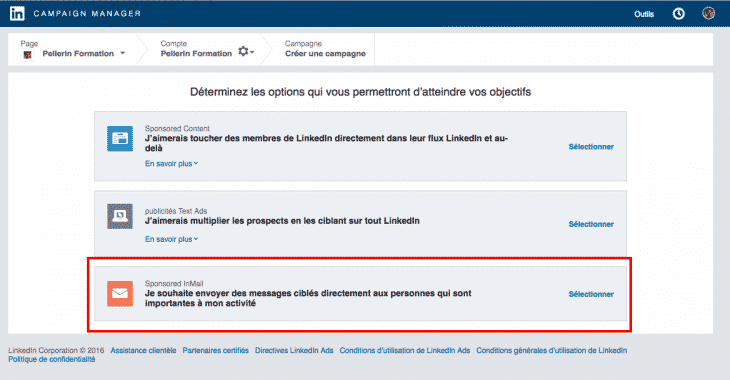Click the Sponsored Content description text
730x380 pixels.
[x=326, y=143]
